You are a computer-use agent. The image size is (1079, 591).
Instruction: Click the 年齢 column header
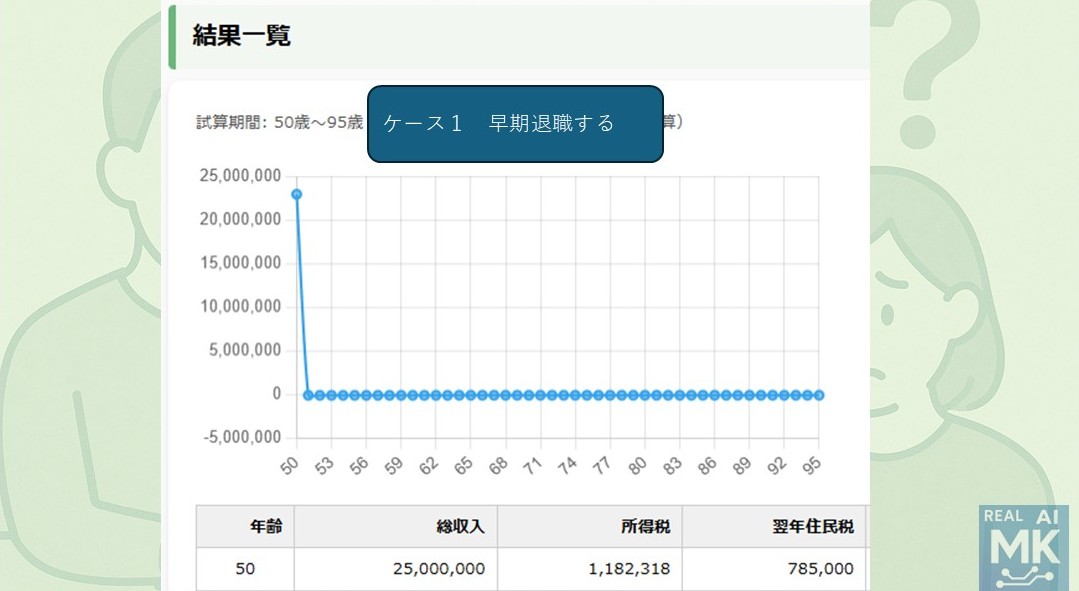coord(265,527)
